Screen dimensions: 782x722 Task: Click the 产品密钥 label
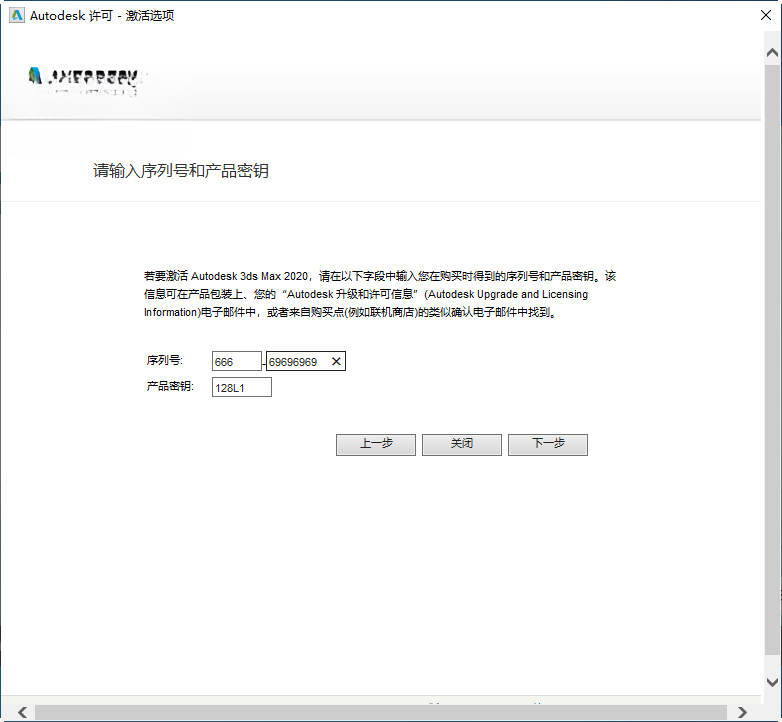[x=170, y=386]
